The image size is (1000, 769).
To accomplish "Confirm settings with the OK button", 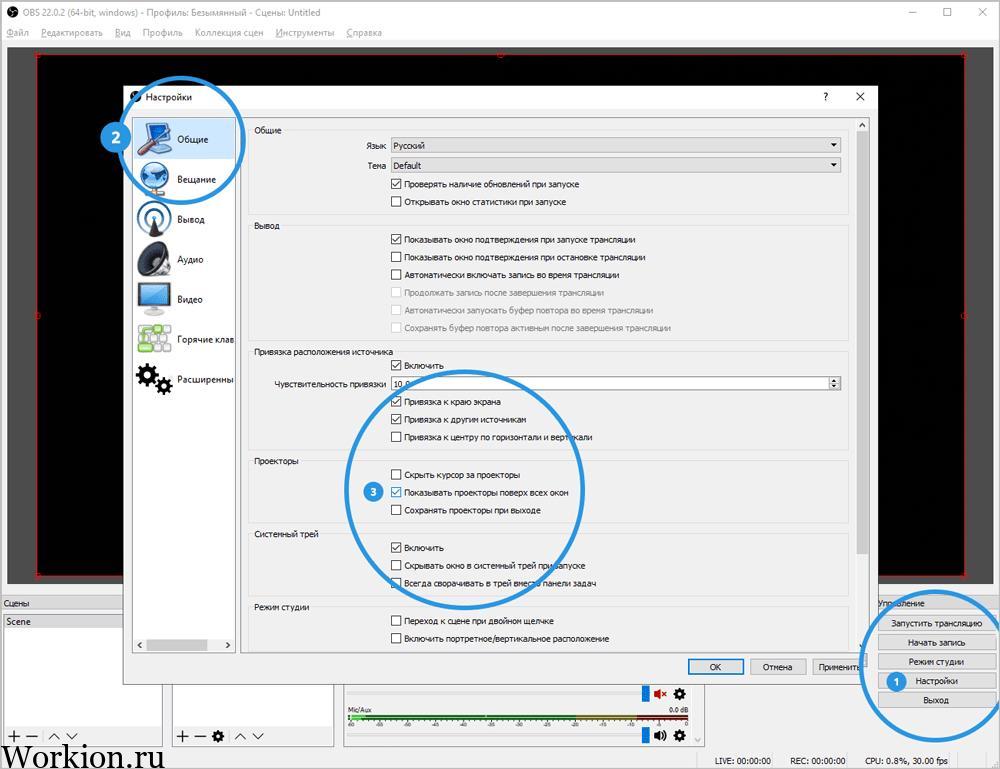I will [716, 667].
